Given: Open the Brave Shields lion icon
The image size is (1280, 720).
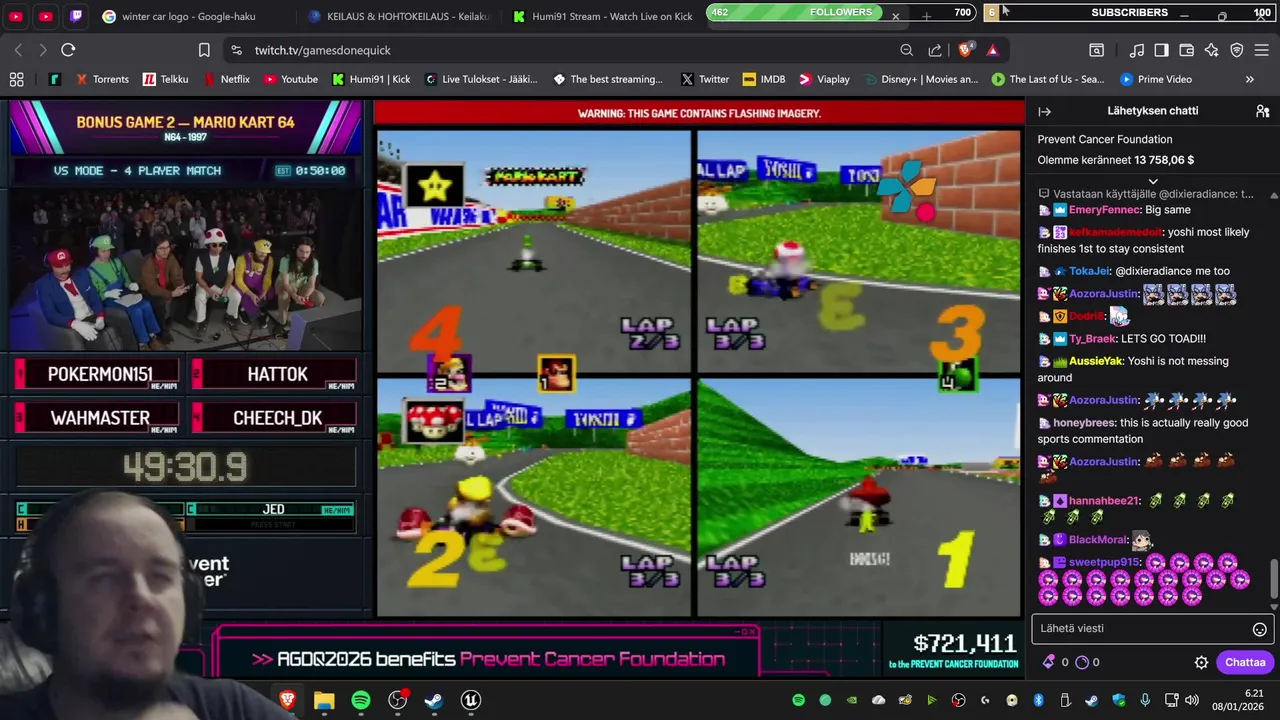Looking at the screenshot, I should point(966,50).
